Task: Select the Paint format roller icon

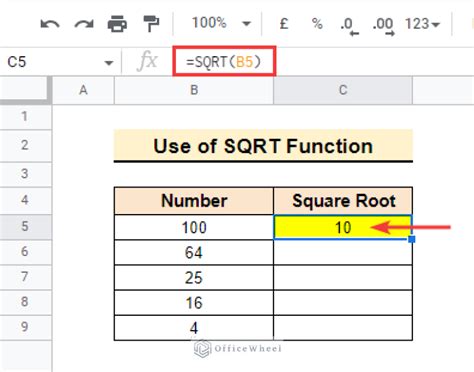Action: click(x=151, y=24)
